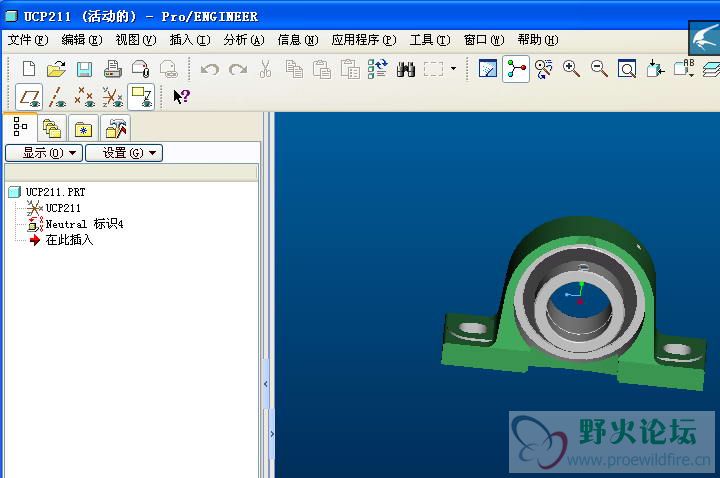This screenshot has width=720, height=478.
Task: Click the Orient mode icon
Action: click(544, 69)
